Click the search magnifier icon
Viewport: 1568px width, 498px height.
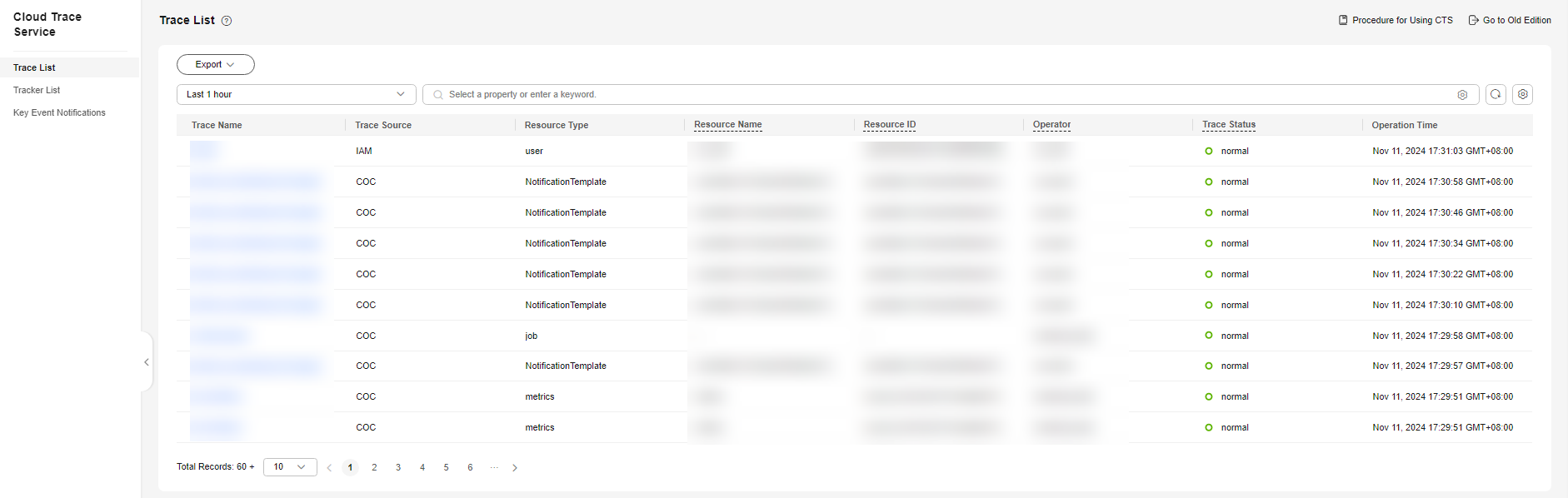(x=438, y=95)
